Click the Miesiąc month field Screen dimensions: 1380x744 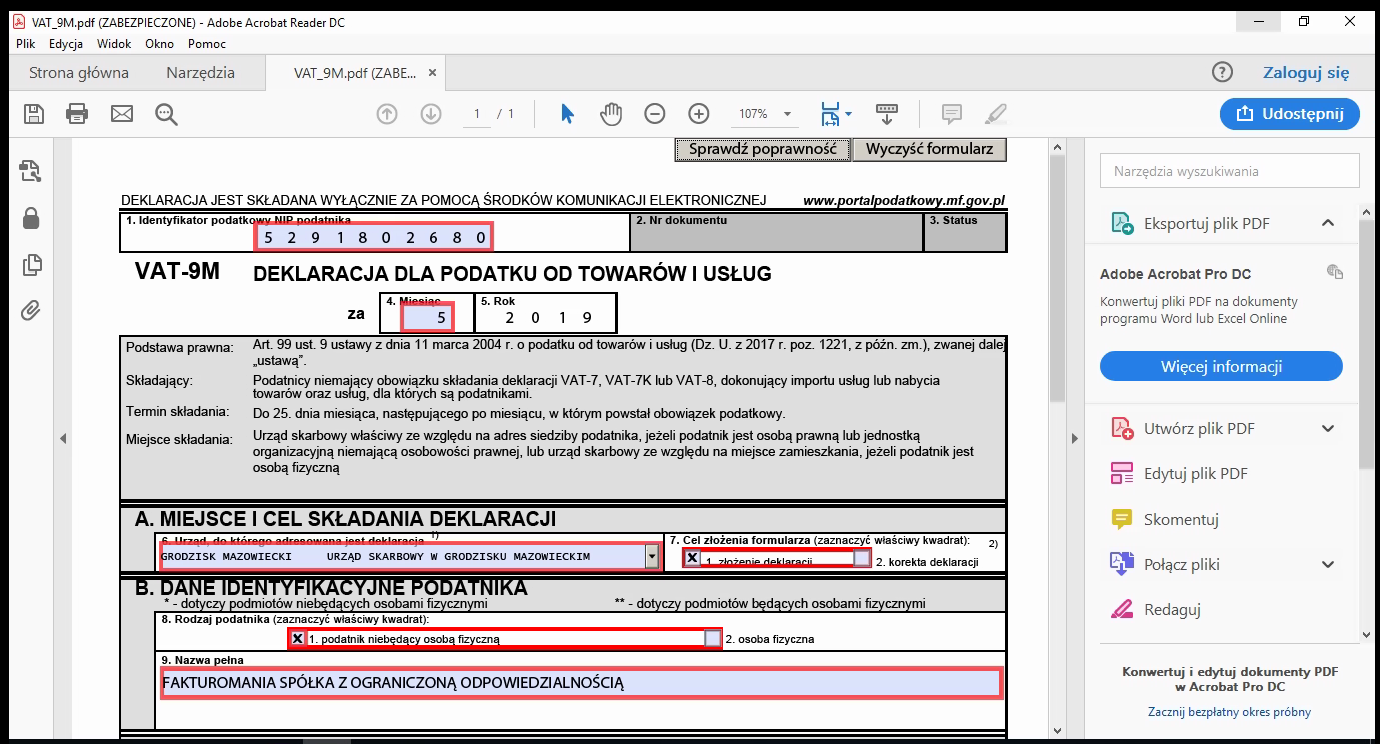tap(428, 318)
